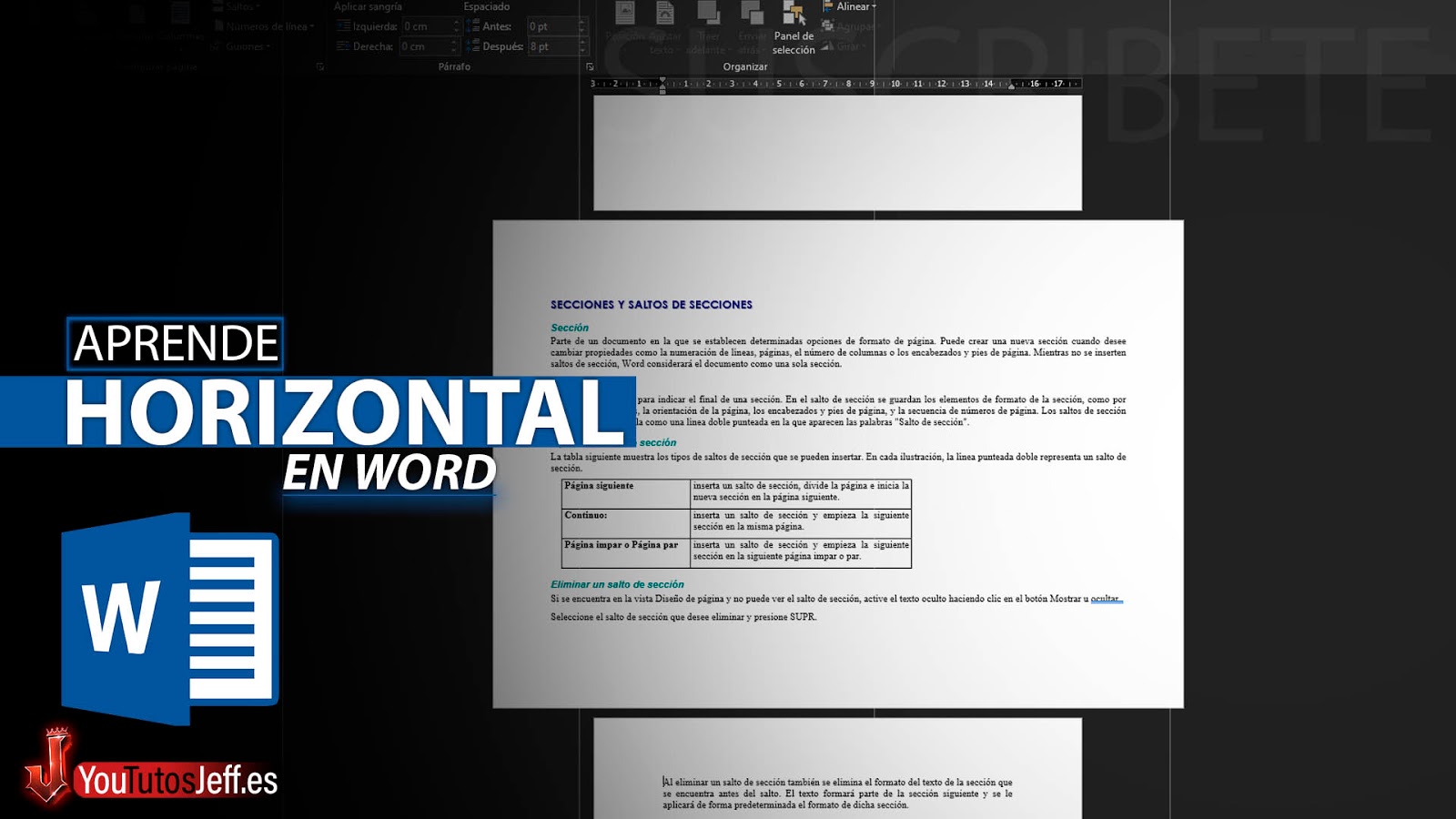Follow the ocultar hyperlink in the document
This screenshot has width=1456, height=819.
tap(1106, 599)
